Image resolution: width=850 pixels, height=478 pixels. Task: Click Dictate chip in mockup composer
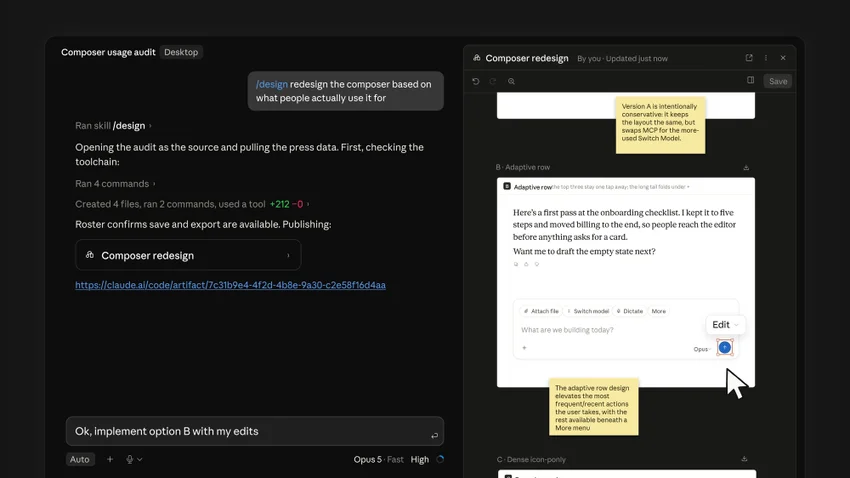(629, 311)
